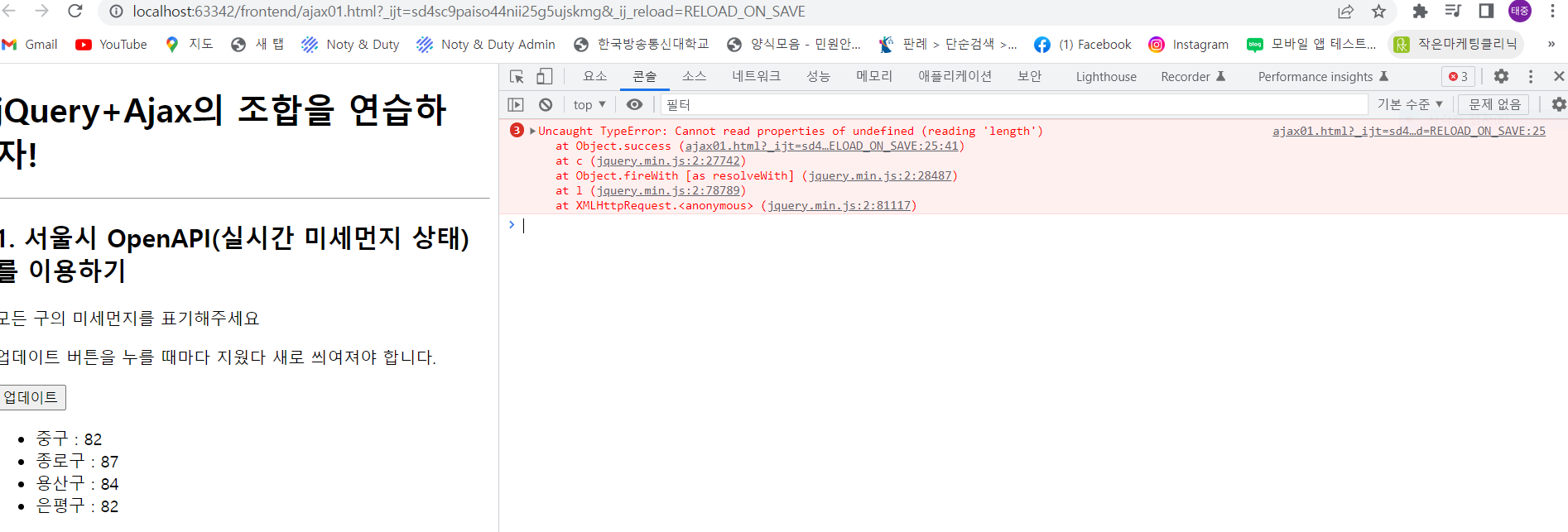Switch to the 성능 (Performance) tab

tap(818, 77)
